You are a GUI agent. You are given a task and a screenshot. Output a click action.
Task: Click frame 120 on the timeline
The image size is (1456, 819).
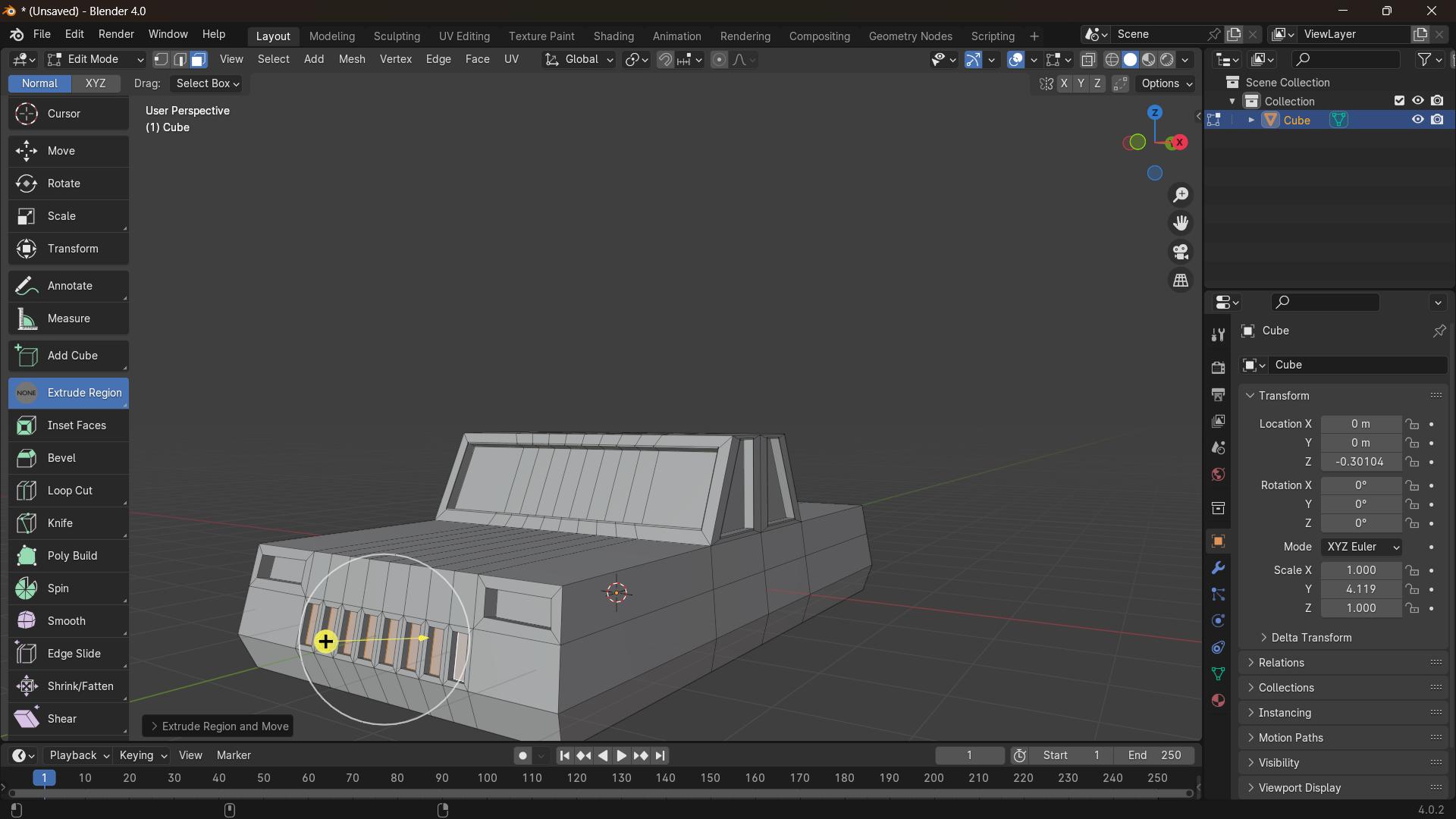(577, 778)
